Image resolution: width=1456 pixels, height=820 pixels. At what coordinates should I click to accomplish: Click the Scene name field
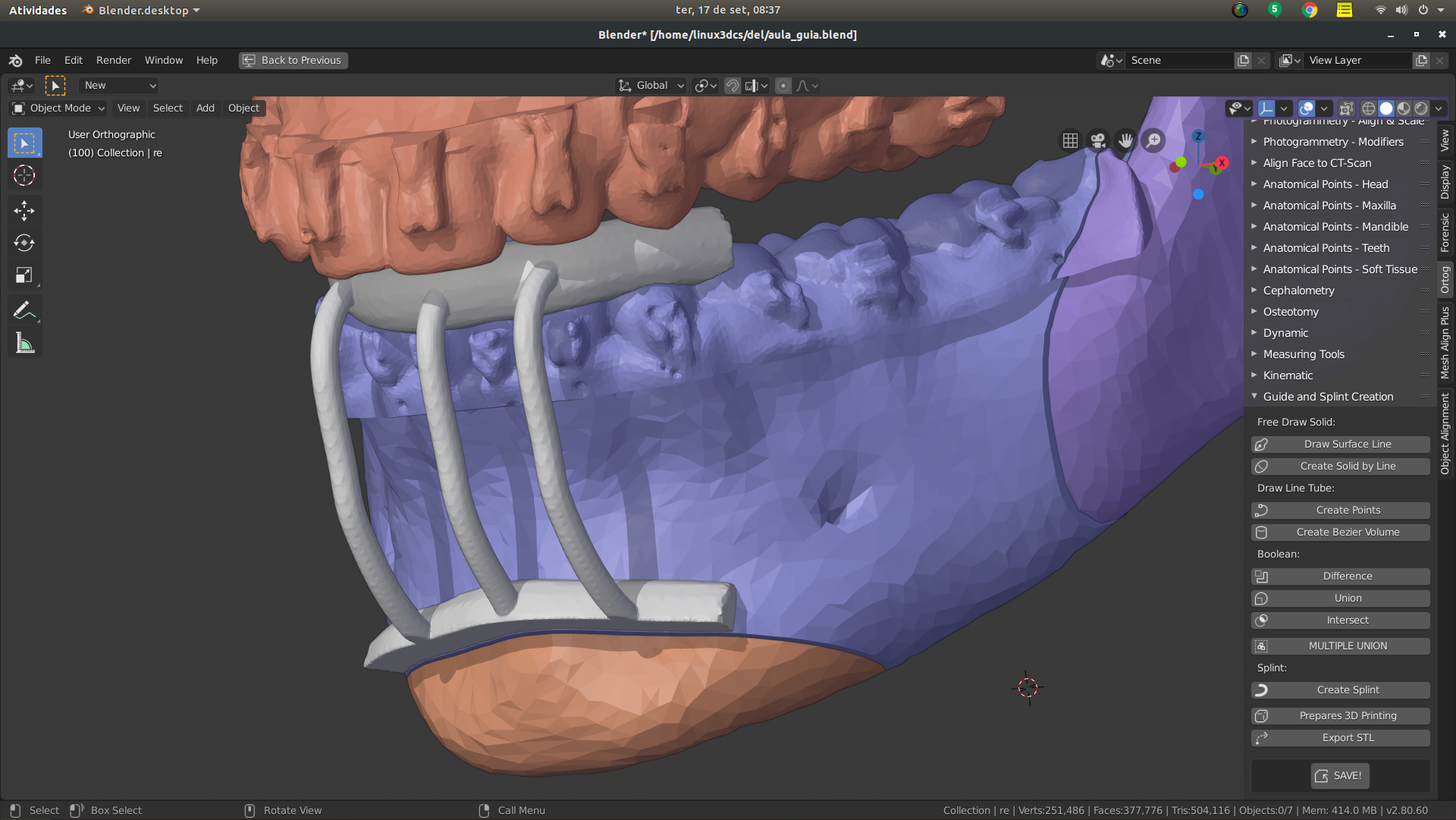[1178, 60]
